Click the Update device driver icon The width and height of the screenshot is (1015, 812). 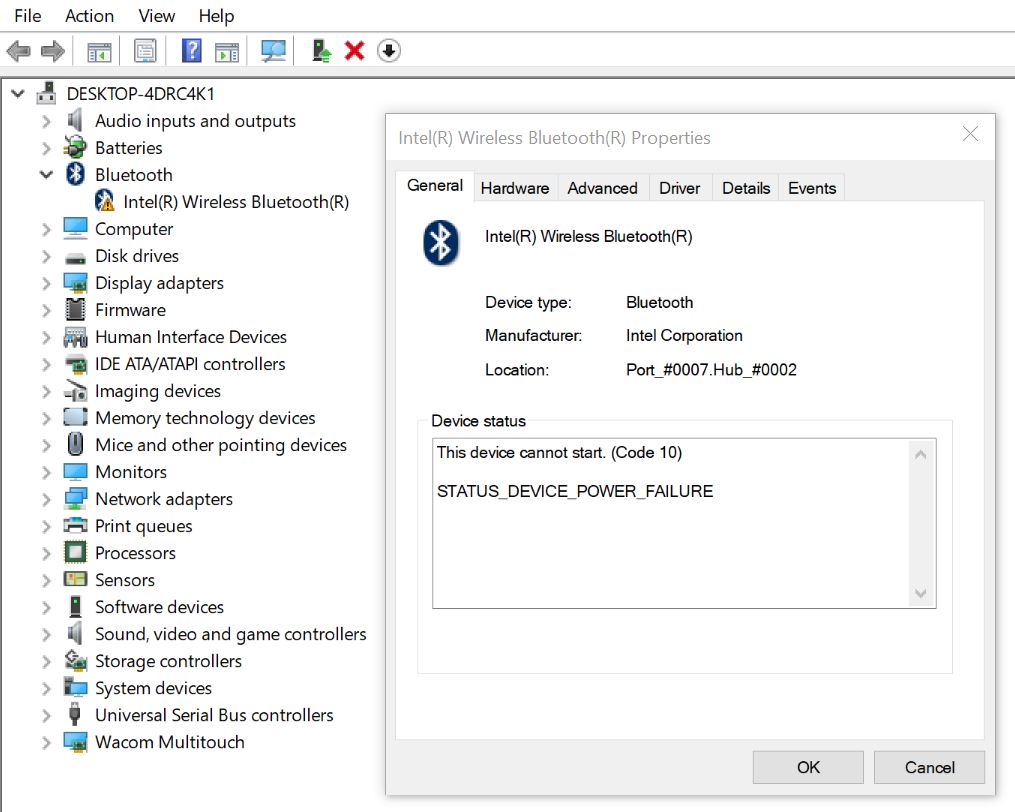(x=321, y=51)
